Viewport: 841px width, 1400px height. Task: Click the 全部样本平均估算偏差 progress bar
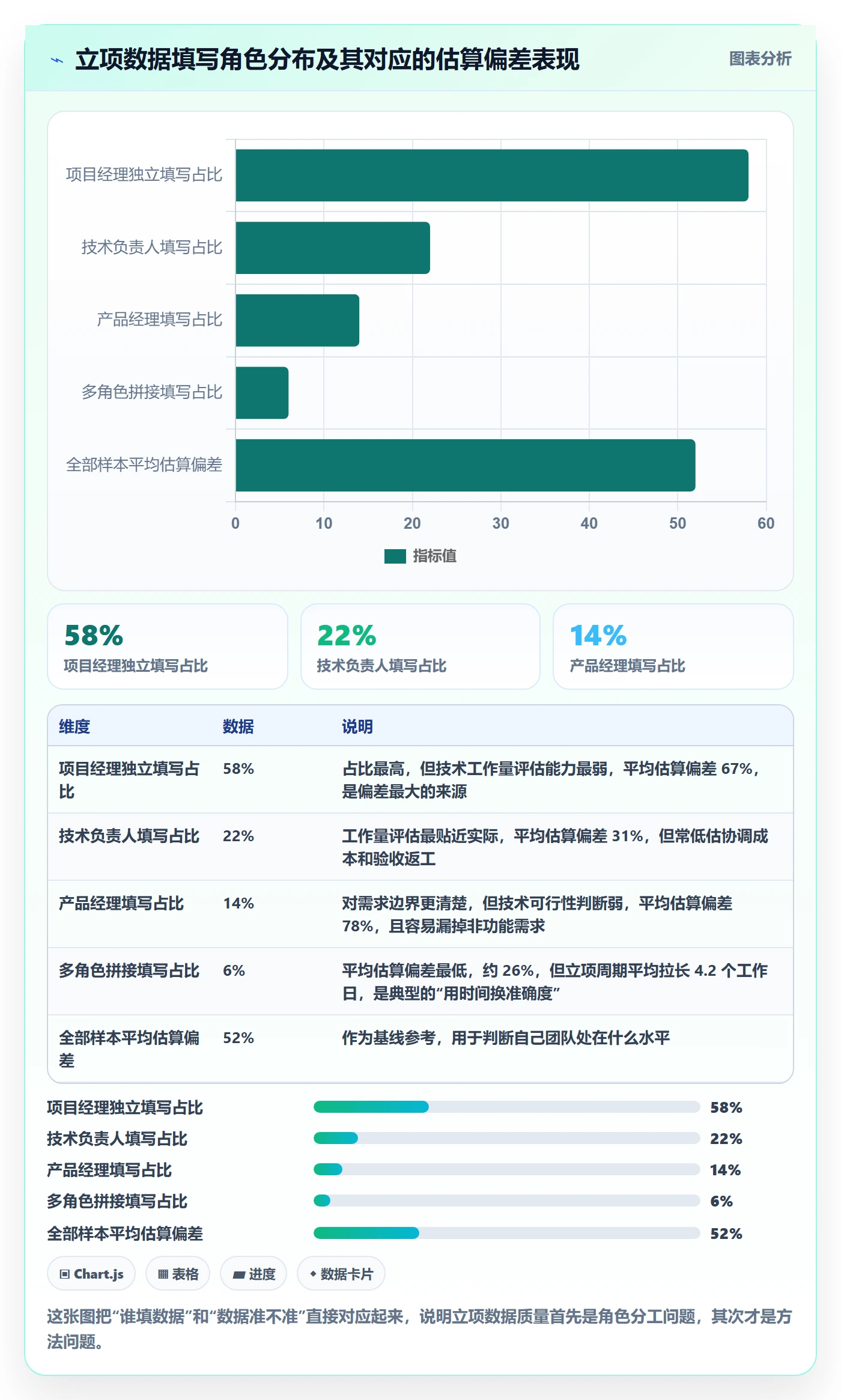click(507, 1233)
